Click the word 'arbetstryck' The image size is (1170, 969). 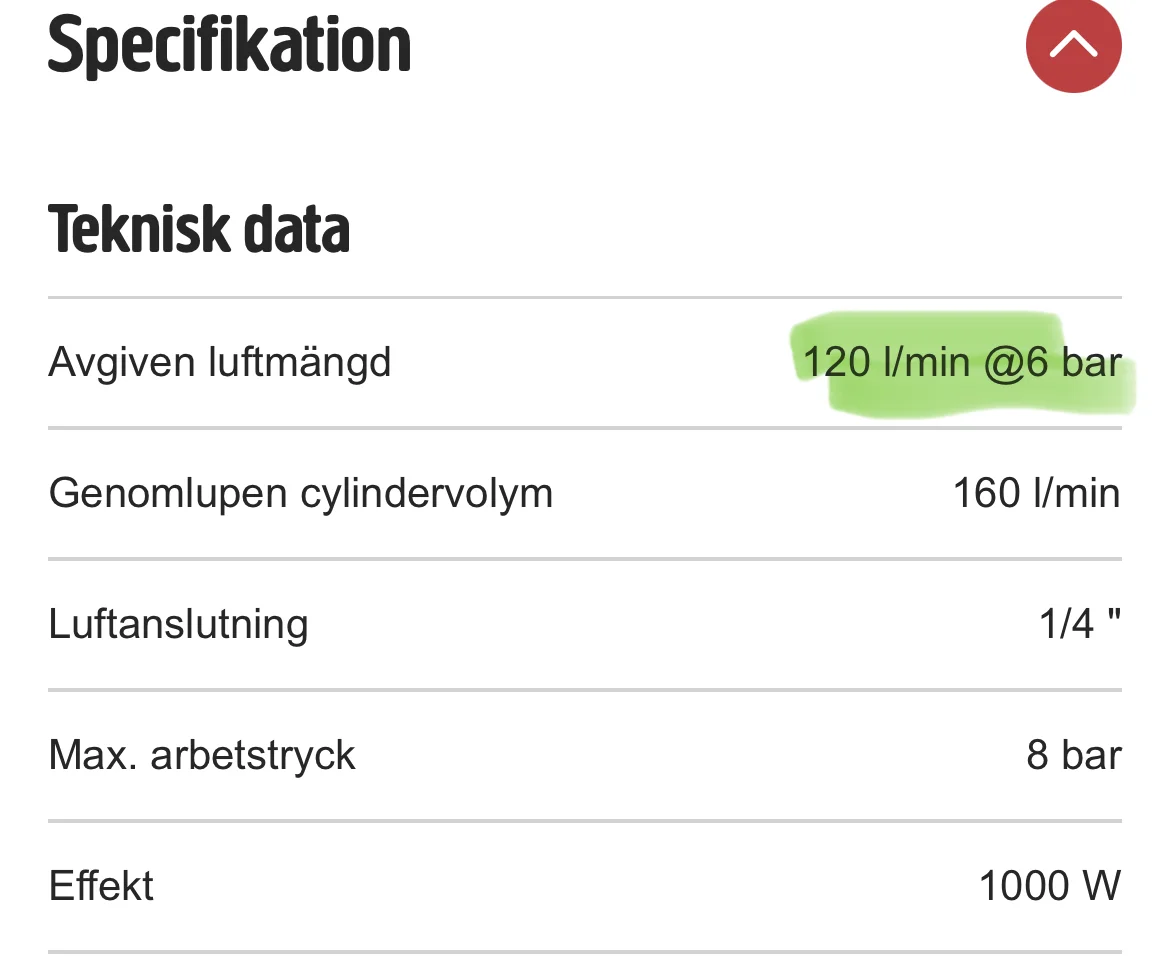point(253,755)
